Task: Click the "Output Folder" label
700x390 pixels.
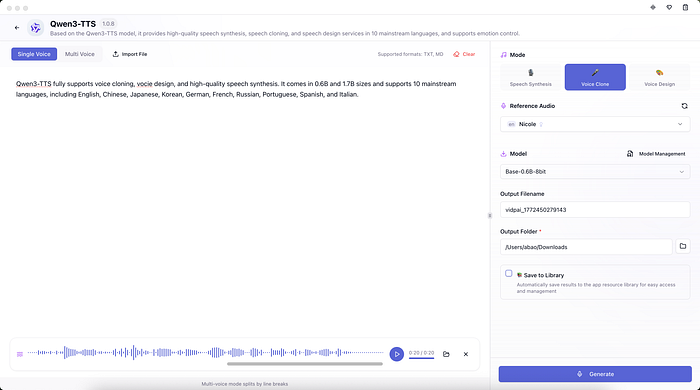Action: [518, 232]
